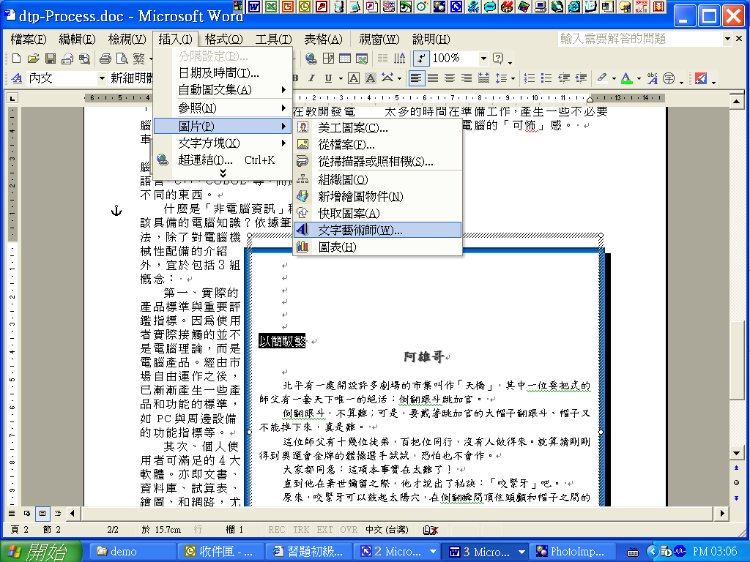Click the Print icon in the toolbar
Viewport: 750px width, 562px height.
(x=105, y=58)
